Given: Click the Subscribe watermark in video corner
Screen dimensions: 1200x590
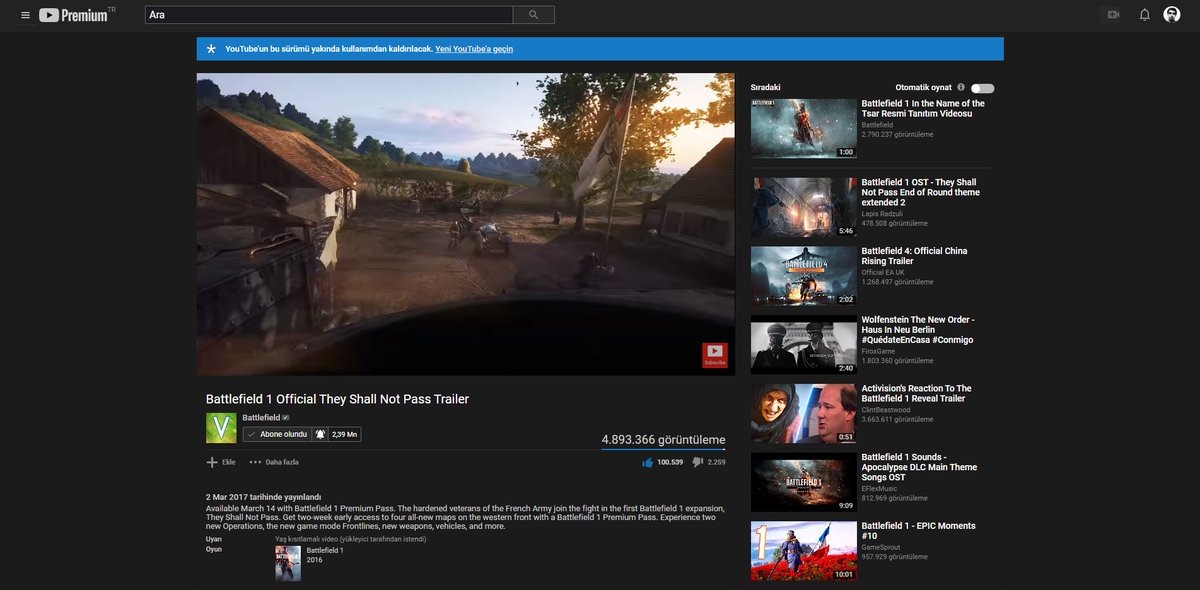Looking at the screenshot, I should (714, 355).
